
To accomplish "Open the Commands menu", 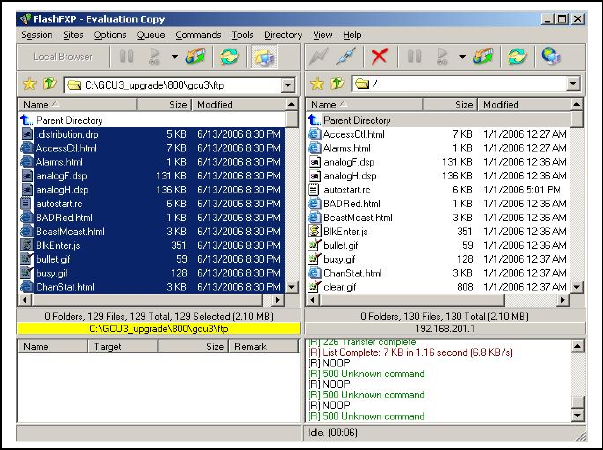I will coord(198,35).
